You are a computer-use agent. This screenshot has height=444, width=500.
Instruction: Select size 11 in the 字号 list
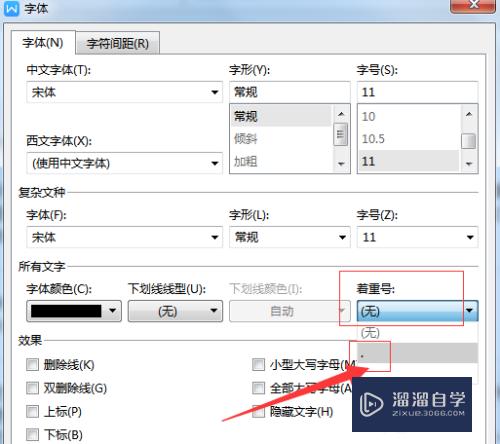click(409, 161)
